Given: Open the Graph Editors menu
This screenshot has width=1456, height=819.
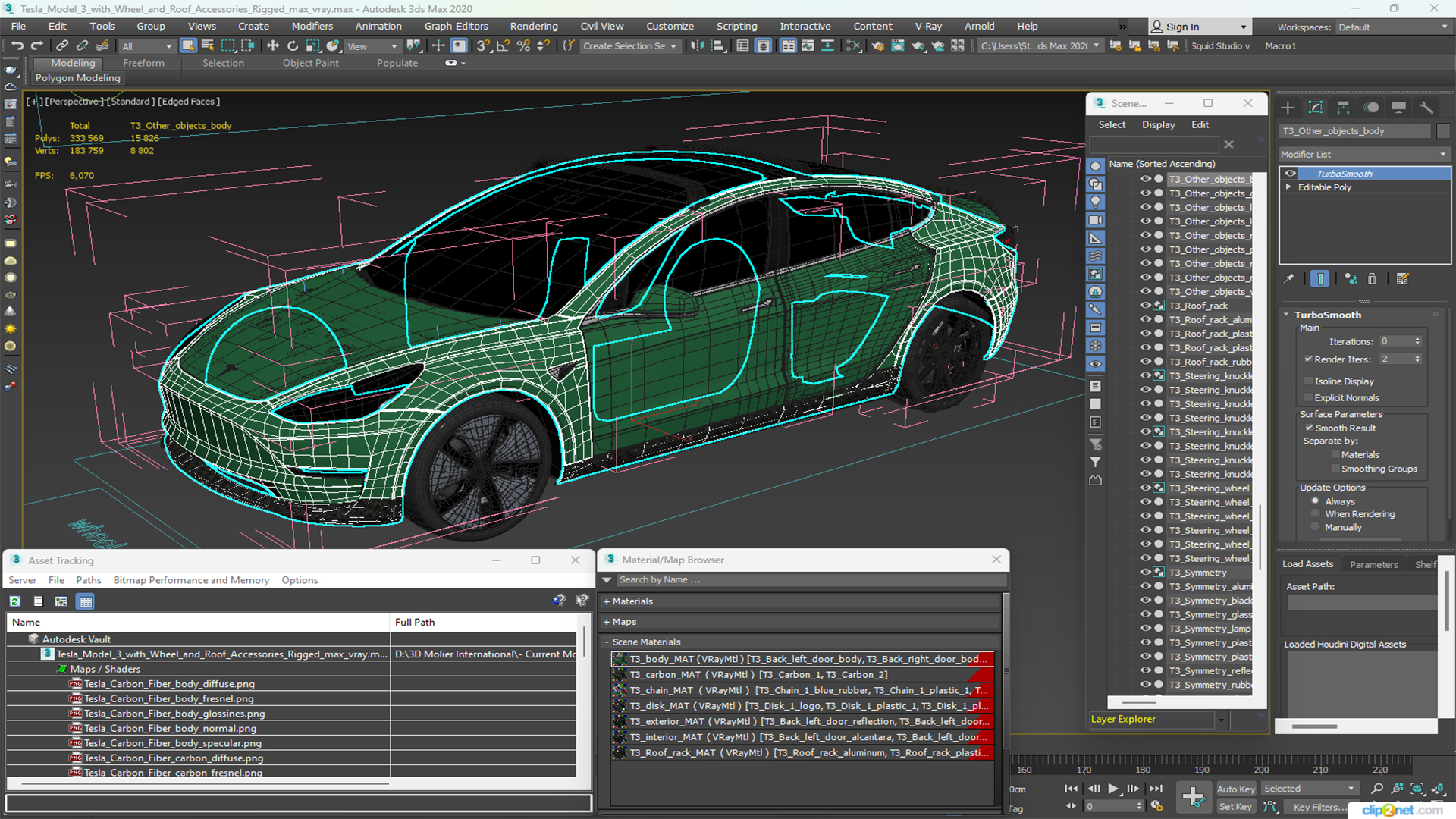Looking at the screenshot, I should coord(456,26).
